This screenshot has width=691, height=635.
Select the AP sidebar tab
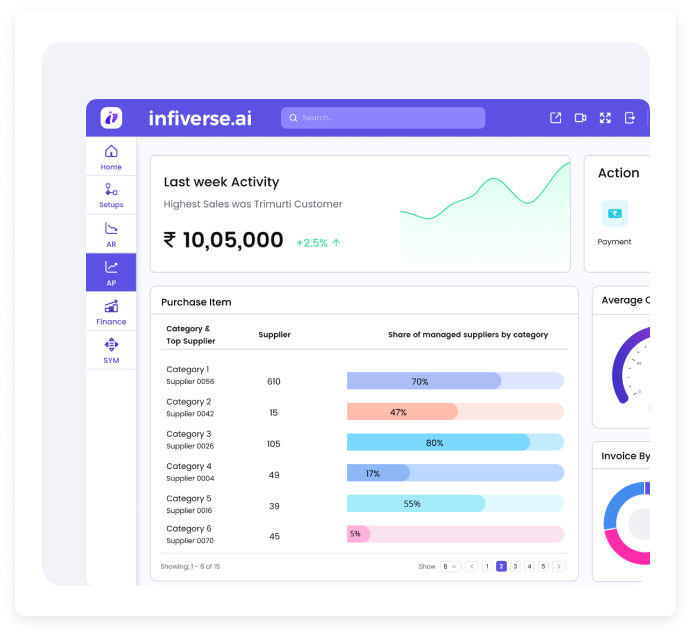coord(111,273)
